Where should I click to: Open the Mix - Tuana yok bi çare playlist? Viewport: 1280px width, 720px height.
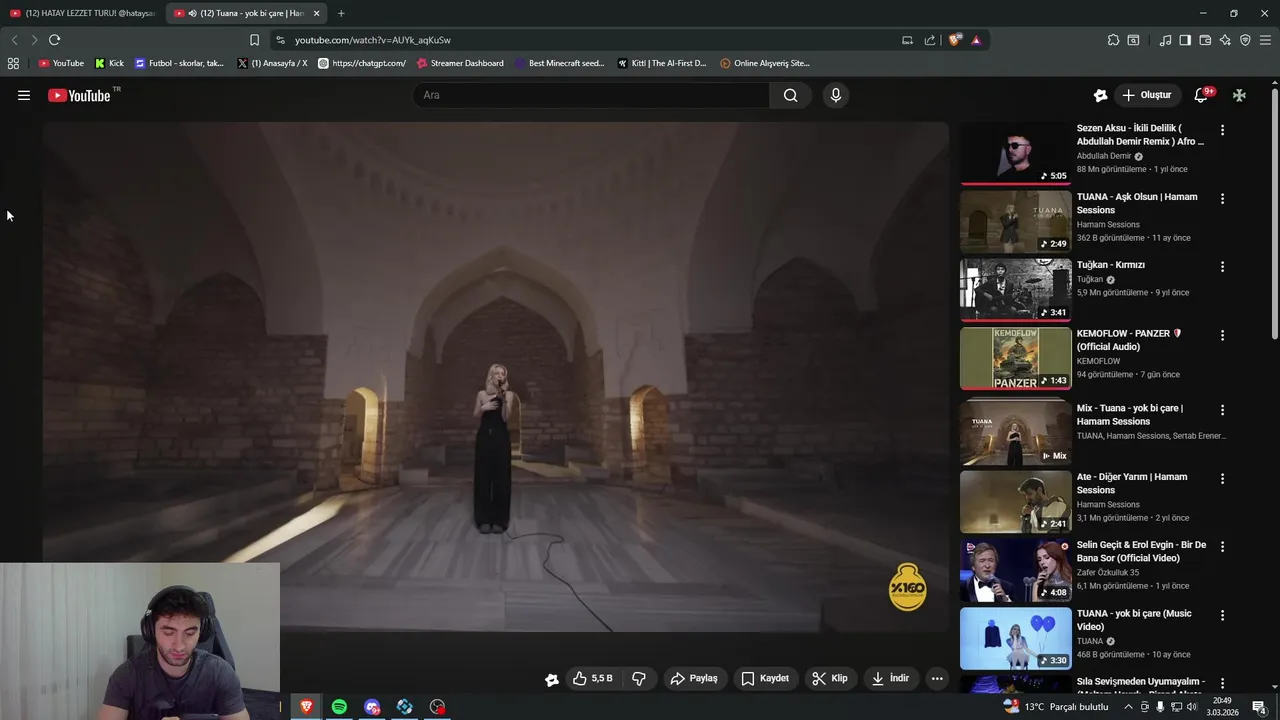point(1130,414)
